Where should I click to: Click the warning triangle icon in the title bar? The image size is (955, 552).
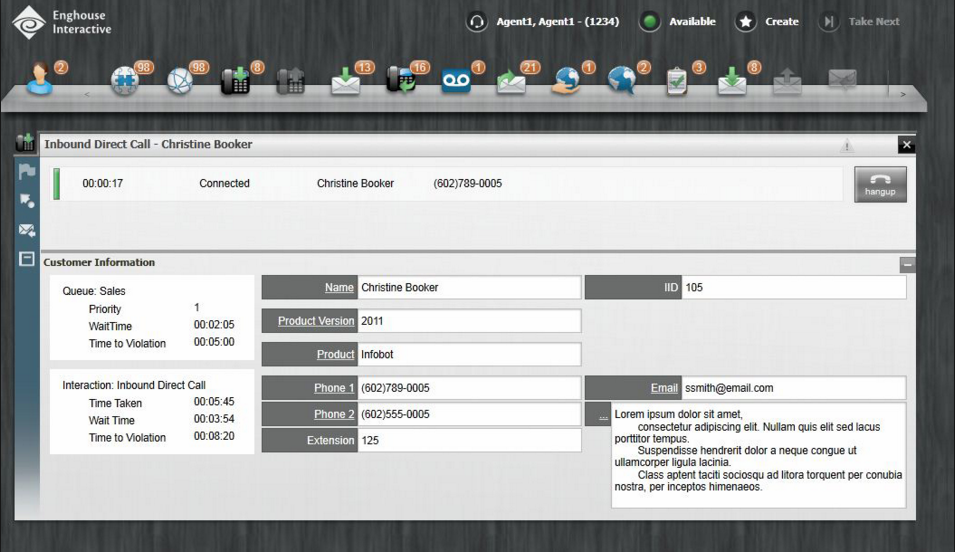(x=847, y=145)
